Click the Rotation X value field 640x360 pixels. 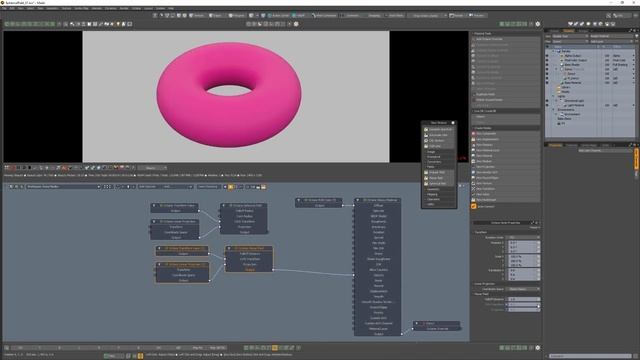(523, 243)
